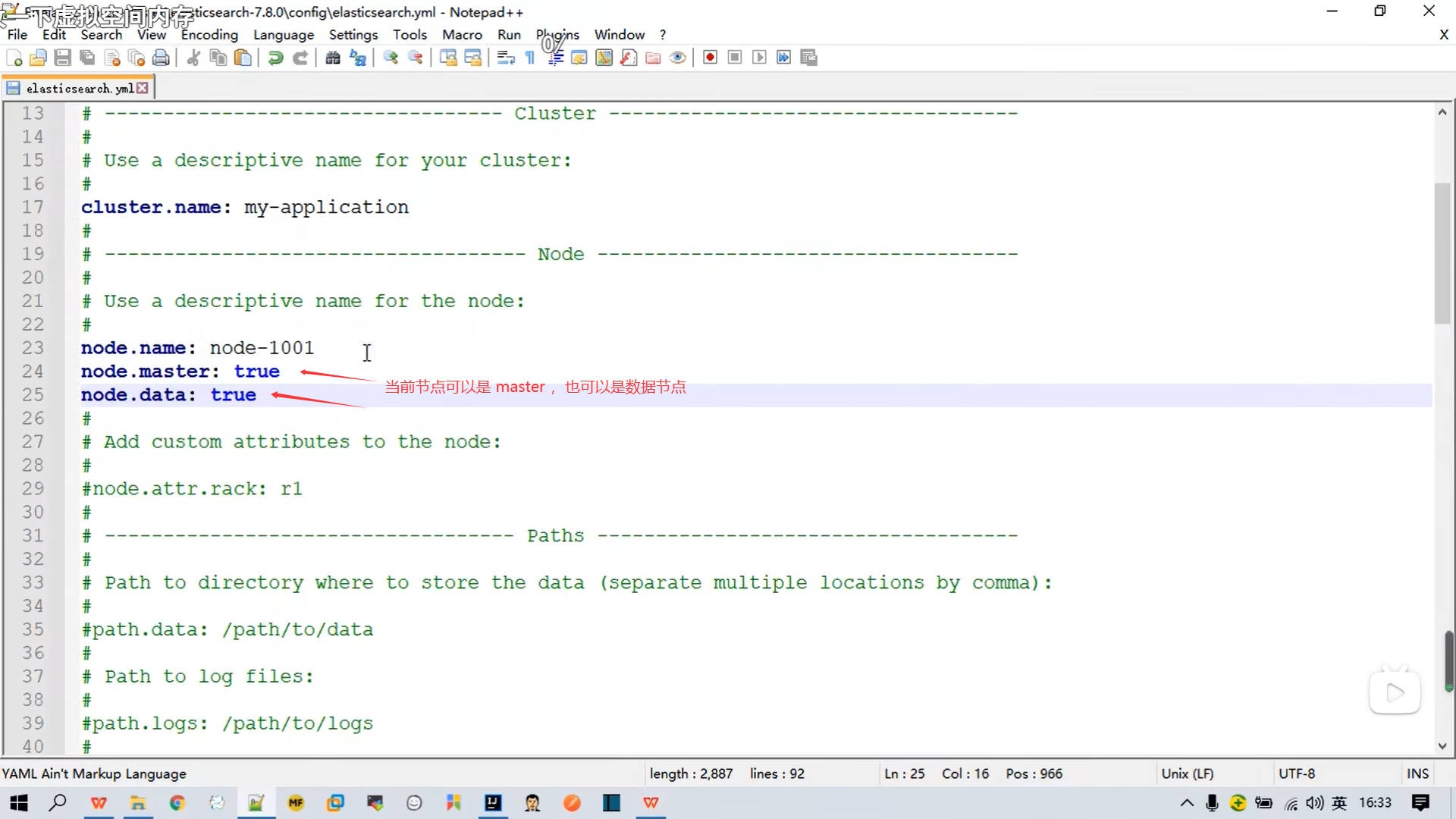Viewport: 1456px width, 819px height.
Task: Open Find with the binoculars icon
Action: tap(332, 58)
